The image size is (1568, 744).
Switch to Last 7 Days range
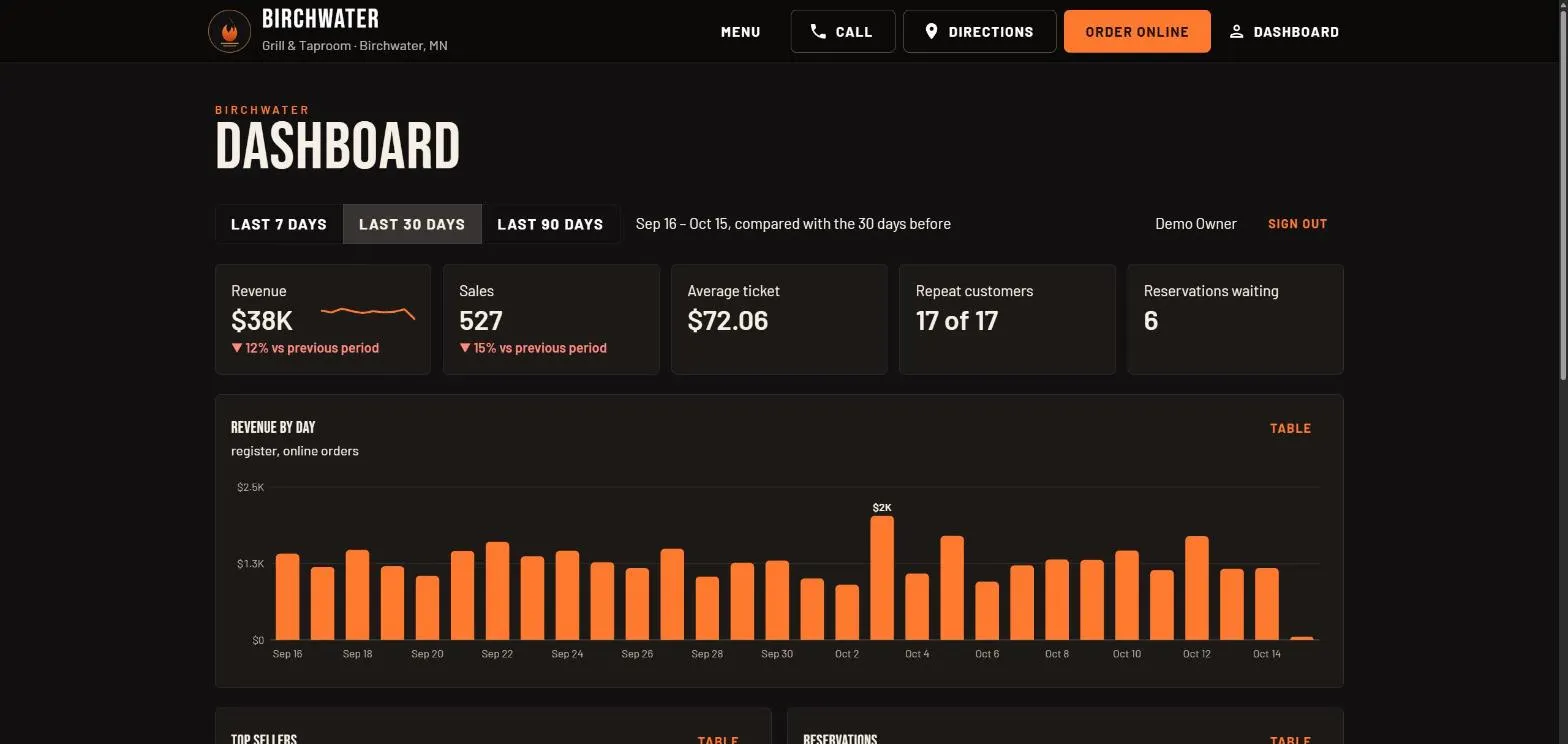[x=279, y=224]
